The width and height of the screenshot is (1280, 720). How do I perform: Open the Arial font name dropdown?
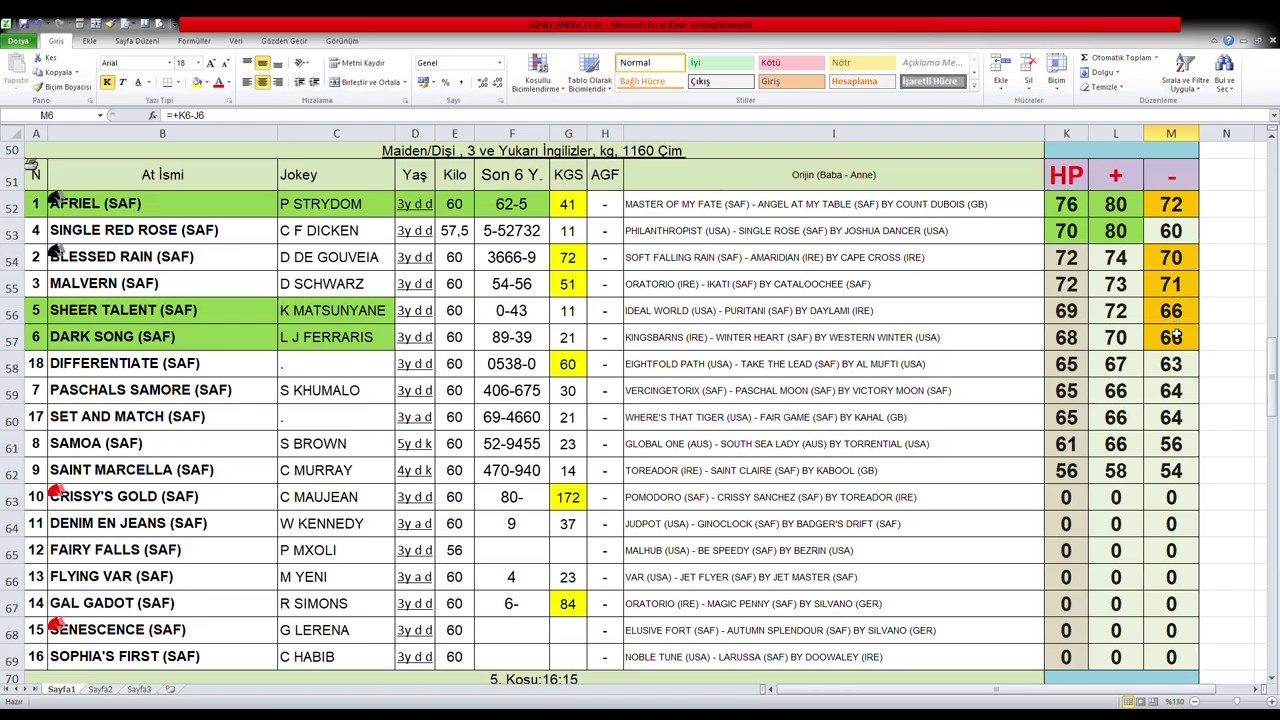point(169,63)
